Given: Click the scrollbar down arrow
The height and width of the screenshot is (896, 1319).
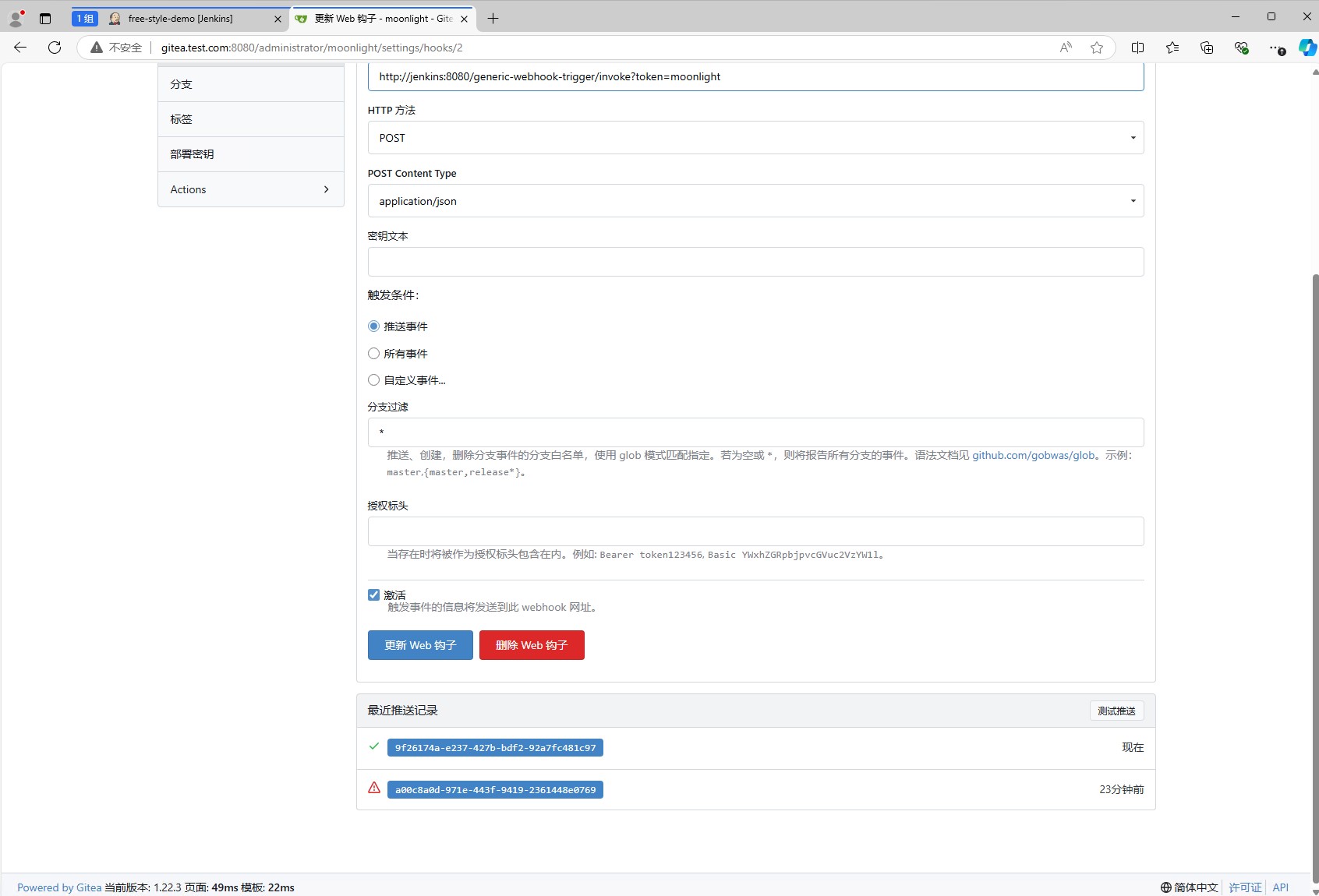Looking at the screenshot, I should [x=1315, y=891].
